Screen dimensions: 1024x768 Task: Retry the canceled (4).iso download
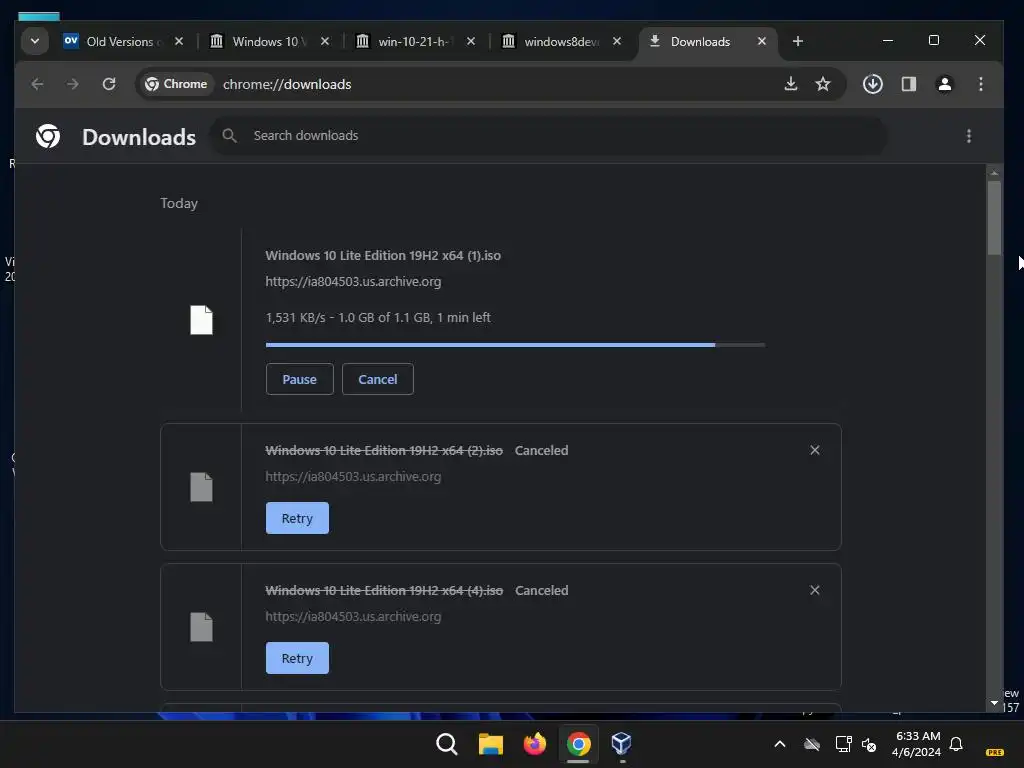297,658
